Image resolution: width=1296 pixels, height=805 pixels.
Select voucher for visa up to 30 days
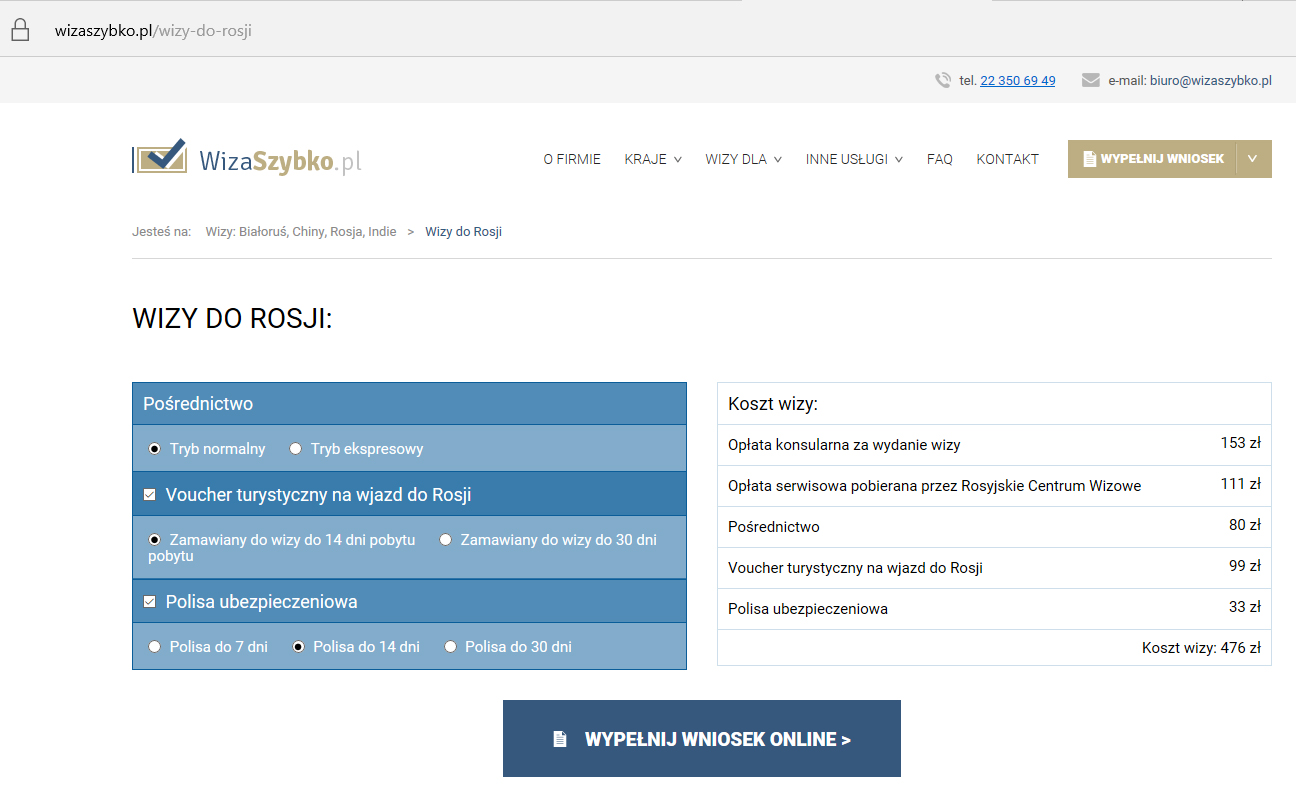point(445,540)
